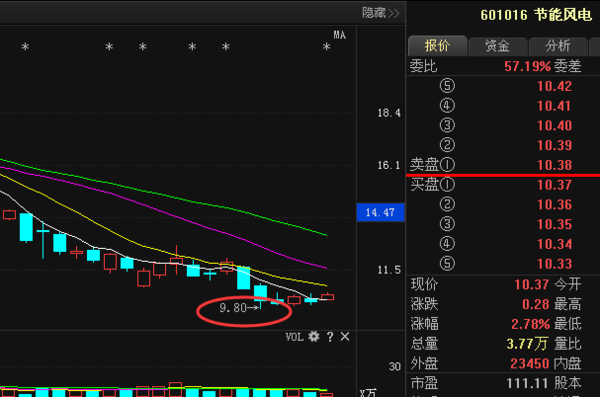Open the 分析 tab

558,46
